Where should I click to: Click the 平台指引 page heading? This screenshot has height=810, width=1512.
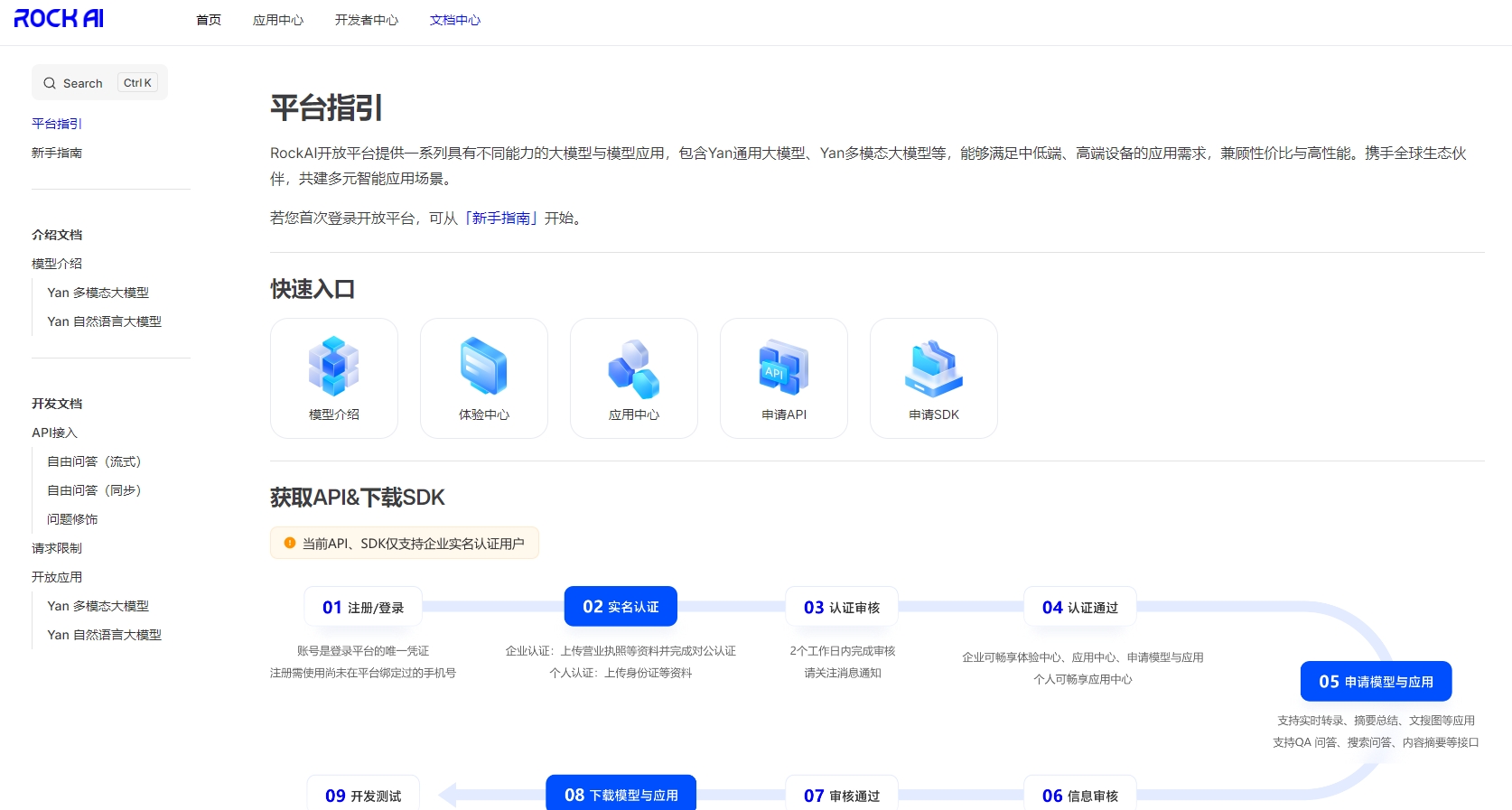pos(326,108)
